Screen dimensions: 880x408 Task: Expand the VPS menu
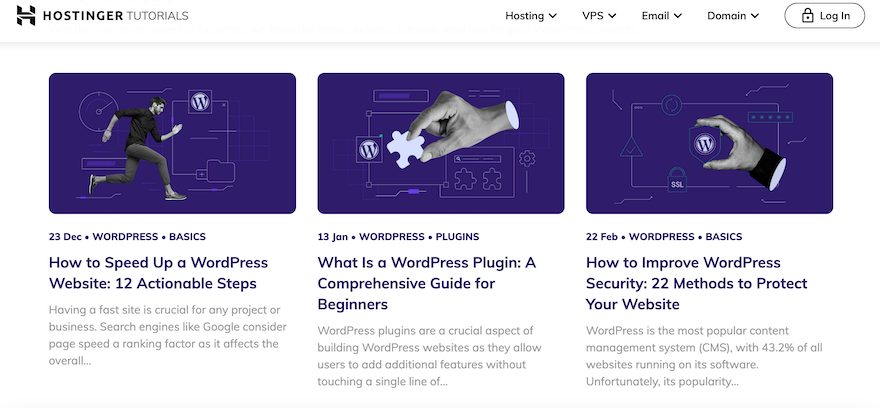tap(599, 16)
